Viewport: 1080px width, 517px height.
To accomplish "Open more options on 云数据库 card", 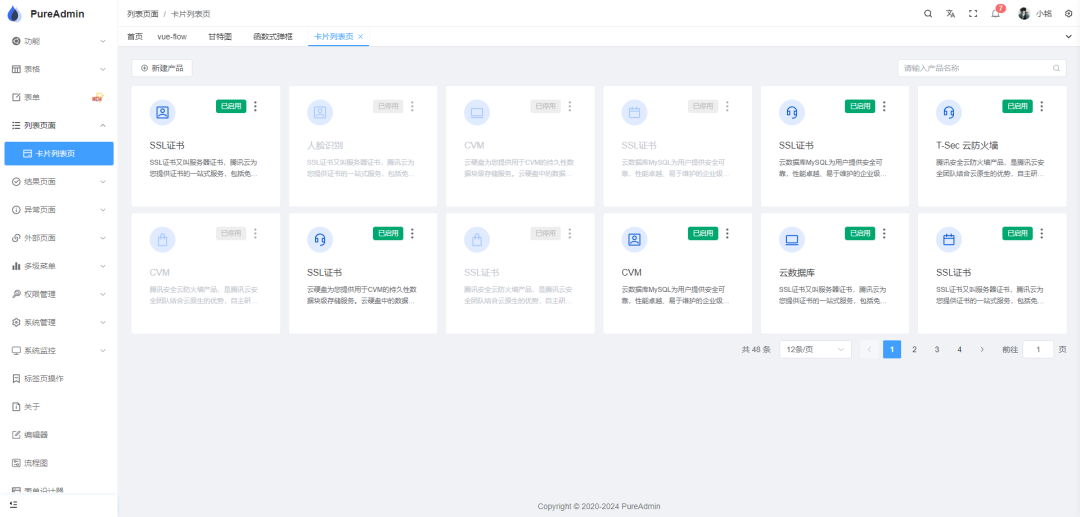I will (883, 233).
